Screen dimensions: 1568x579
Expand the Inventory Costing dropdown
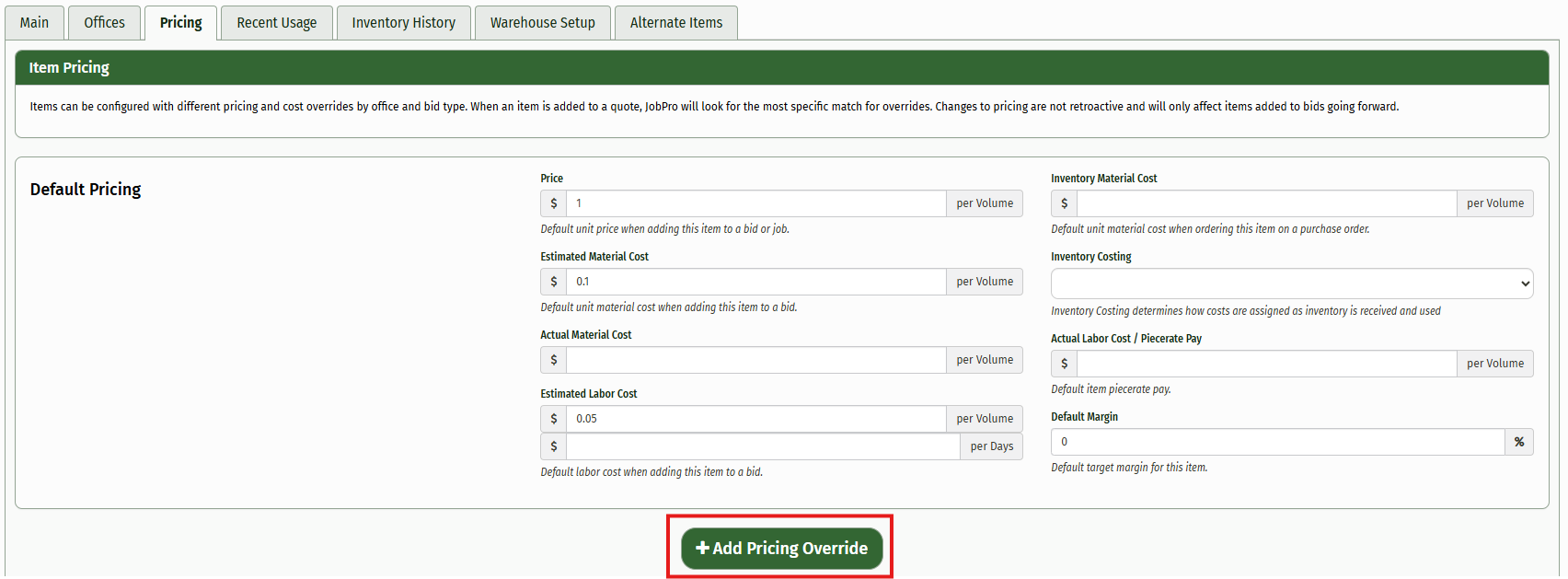coord(1291,284)
